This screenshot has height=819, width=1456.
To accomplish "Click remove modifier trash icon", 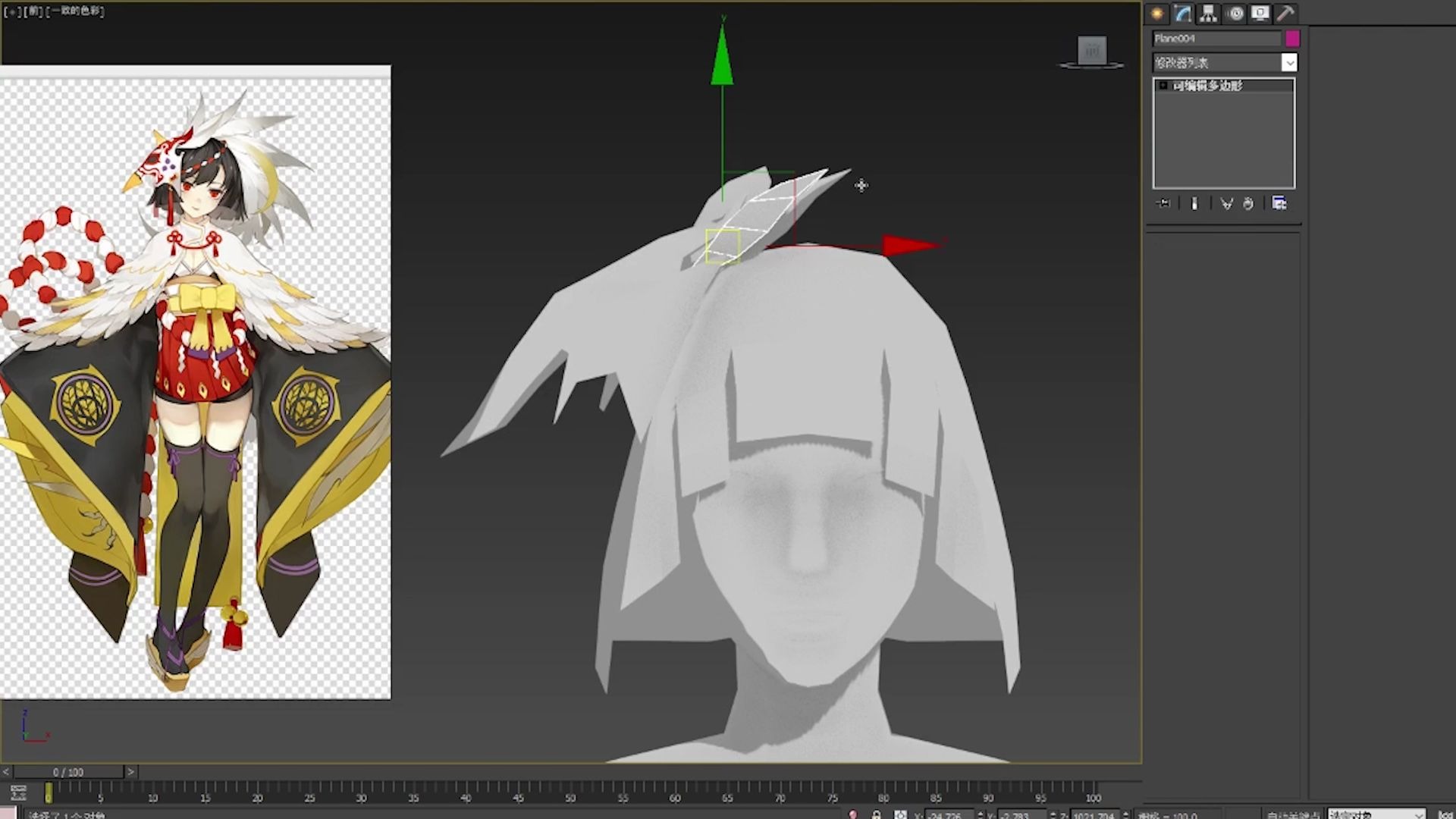I will 1248,203.
